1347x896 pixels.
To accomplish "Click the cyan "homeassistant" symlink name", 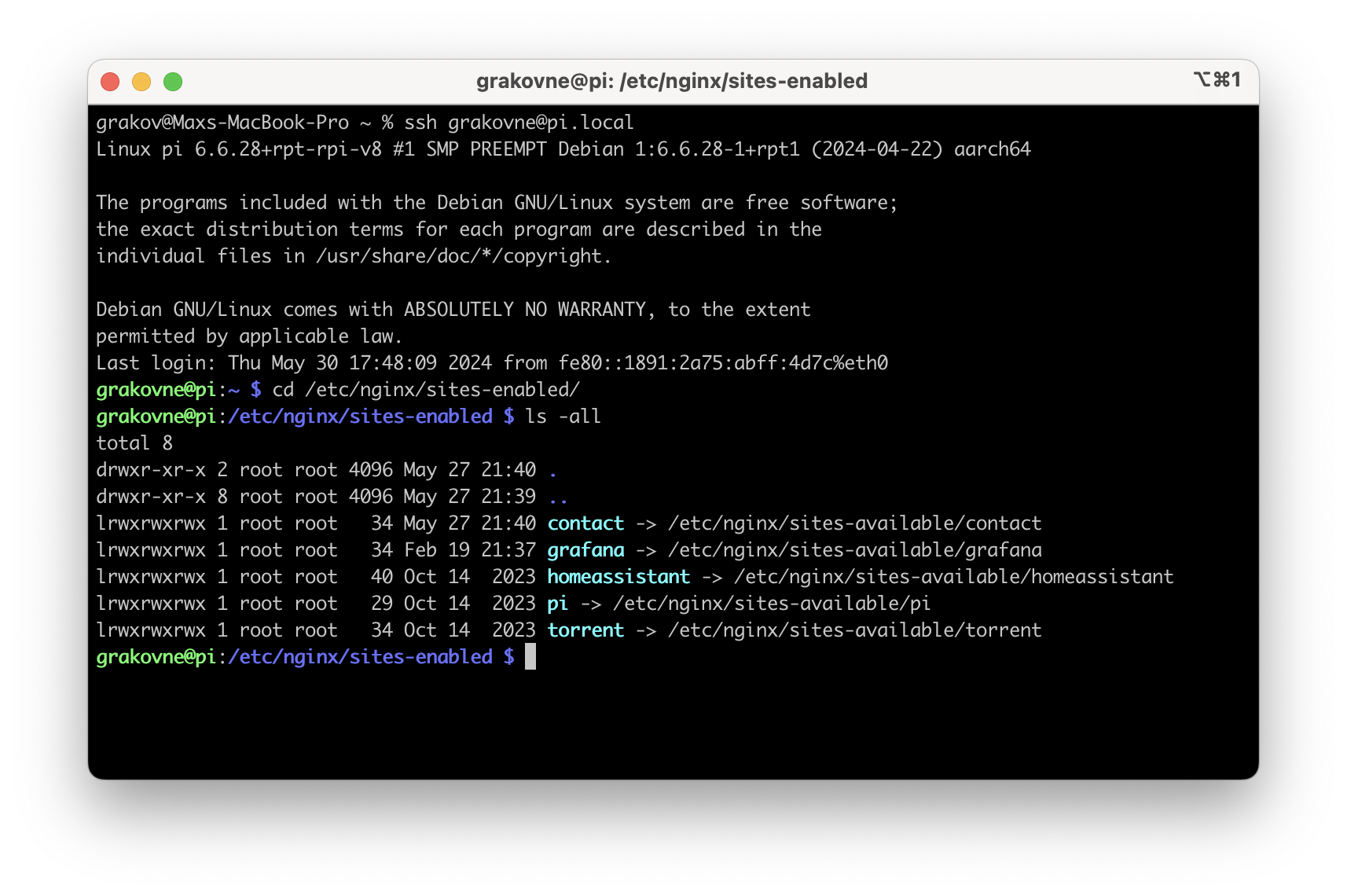I will 619,577.
